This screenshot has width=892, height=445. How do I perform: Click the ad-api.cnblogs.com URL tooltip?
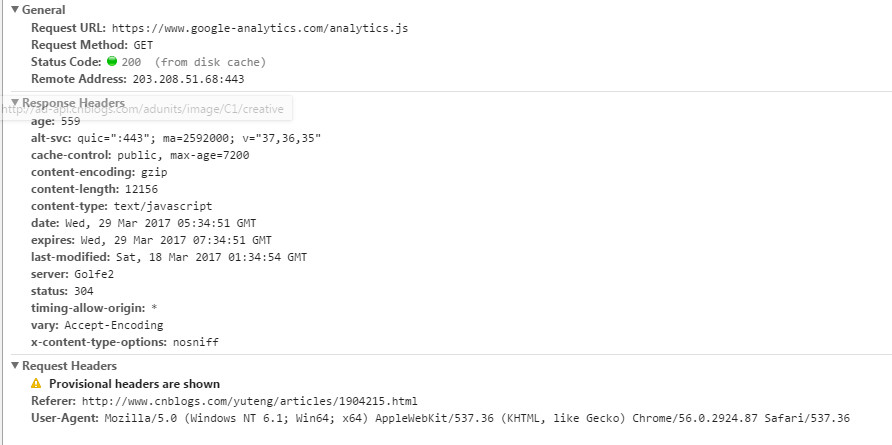[x=146, y=108]
